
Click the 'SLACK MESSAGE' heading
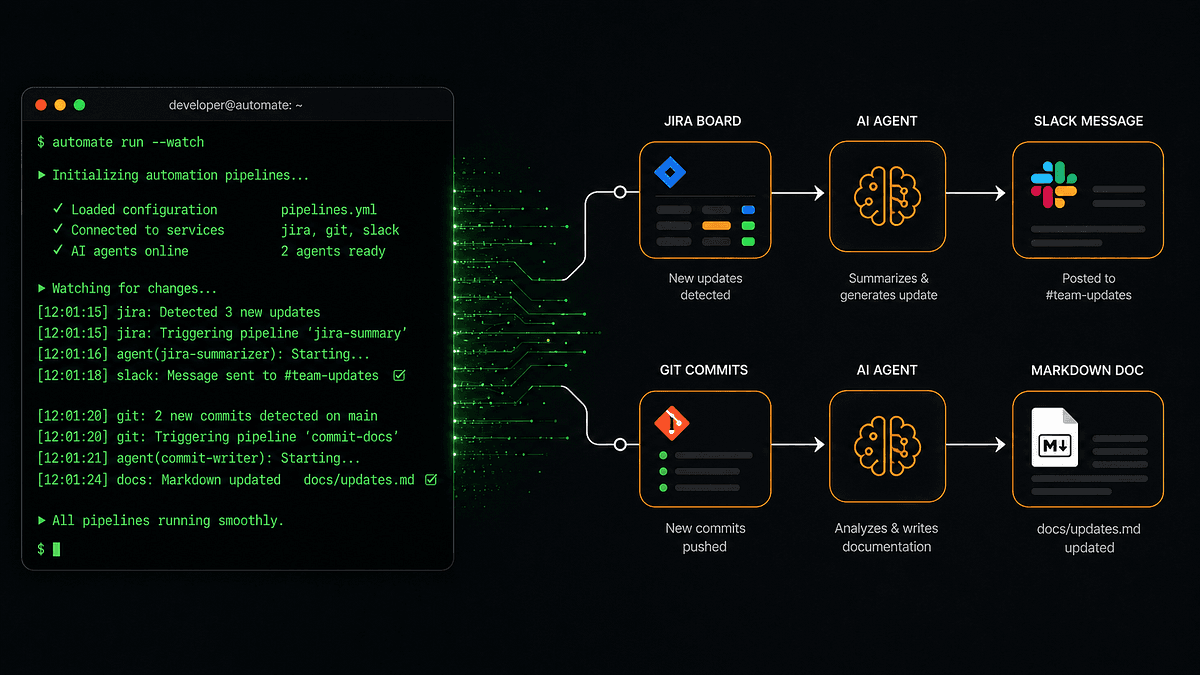(x=1088, y=121)
